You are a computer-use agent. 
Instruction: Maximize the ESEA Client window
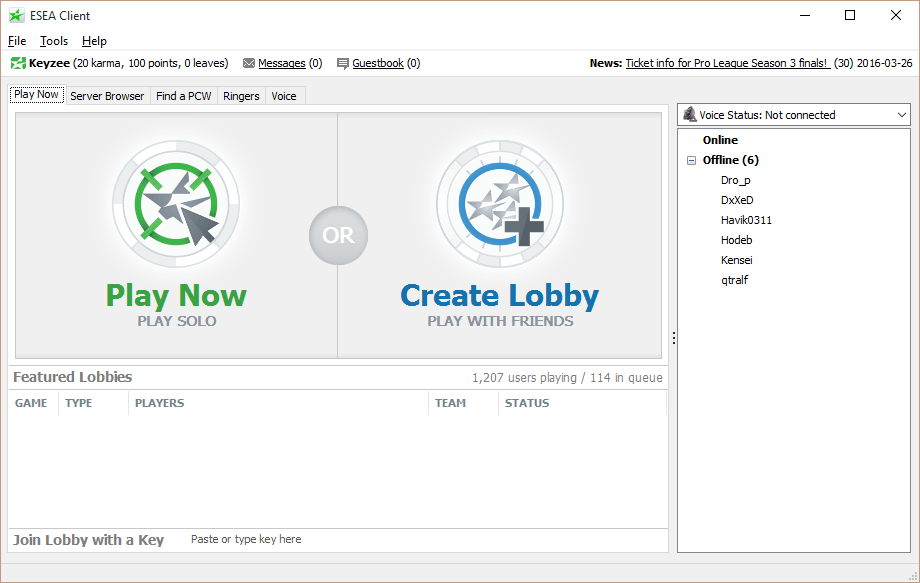coord(850,16)
